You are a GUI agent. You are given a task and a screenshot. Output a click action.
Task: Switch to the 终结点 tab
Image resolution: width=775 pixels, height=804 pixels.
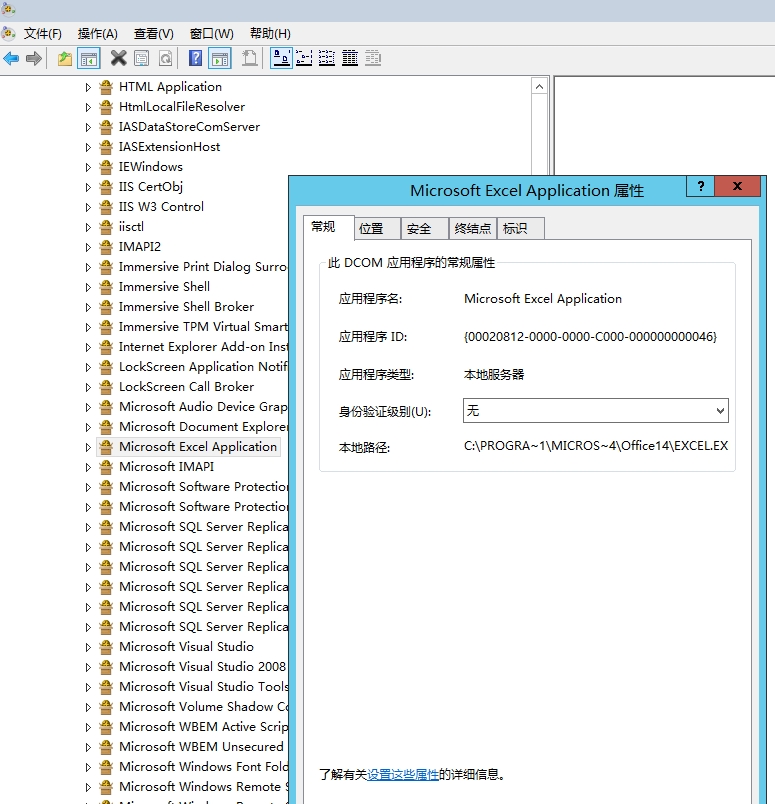(x=473, y=229)
